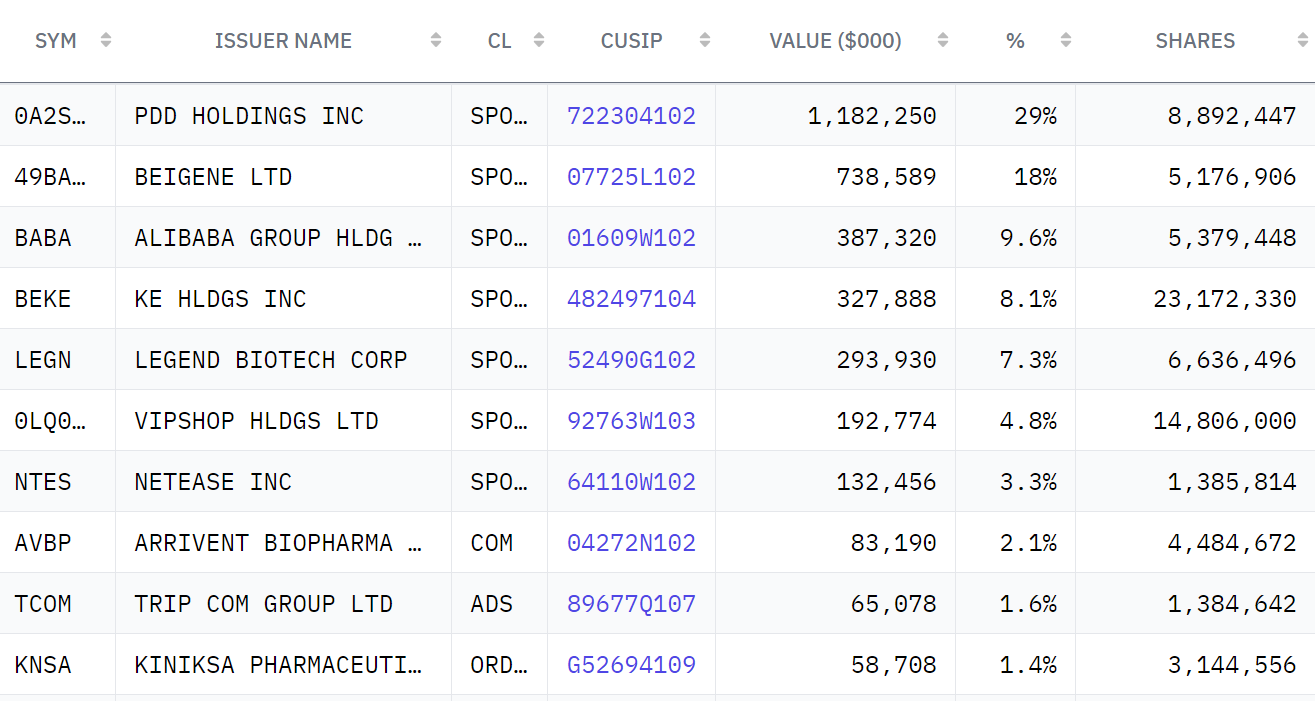Open KE Holdings CUSIP link 482497104
The height and width of the screenshot is (701, 1315).
point(631,299)
